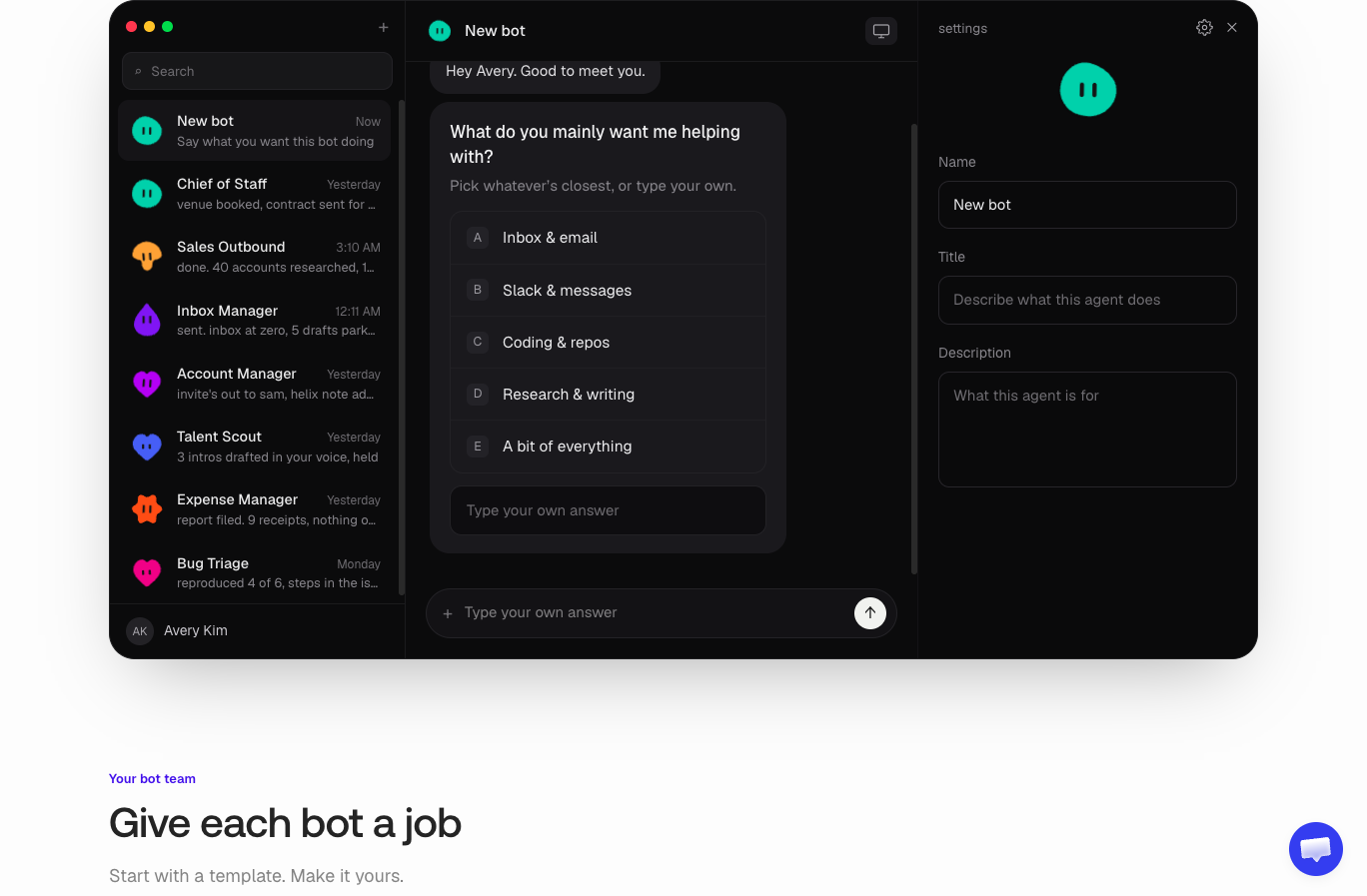Open the screen view icon in chat header
The height and width of the screenshot is (896, 1367).
pyautogui.click(x=881, y=31)
